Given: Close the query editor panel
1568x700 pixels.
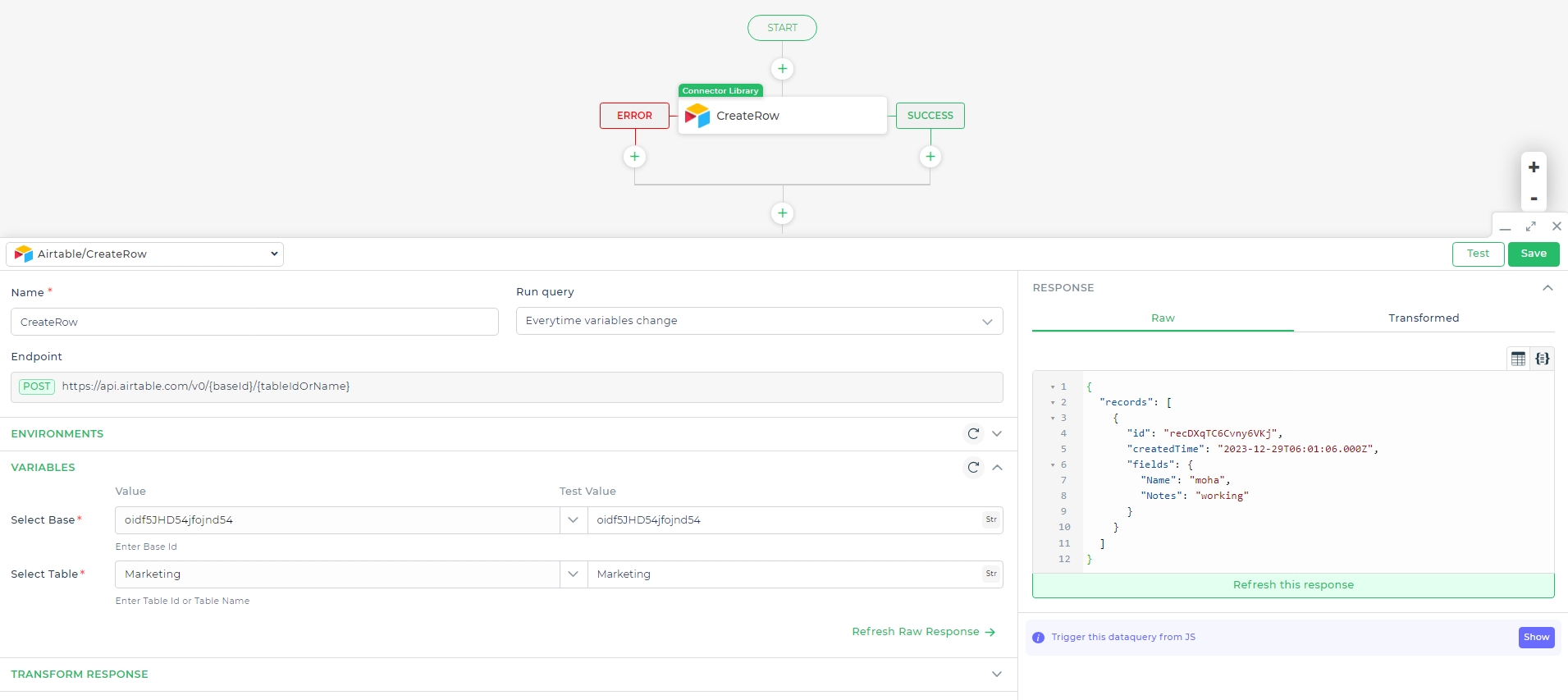Looking at the screenshot, I should [1557, 226].
